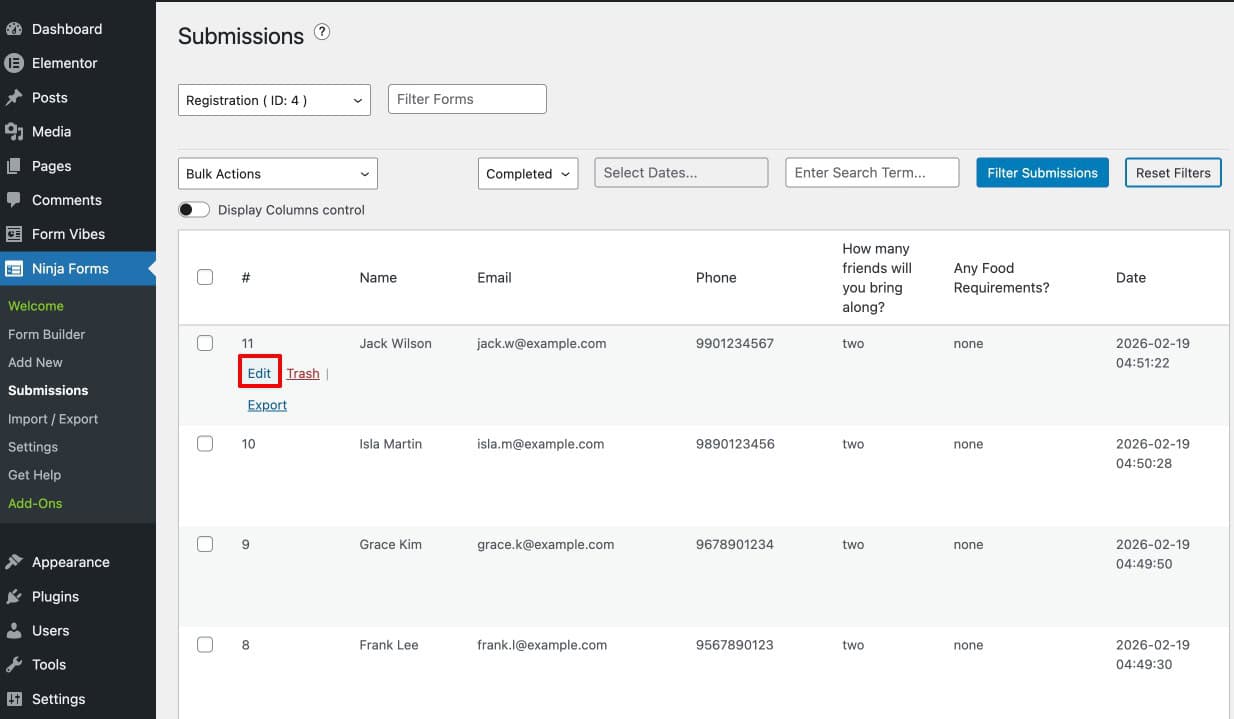Click the Pages icon in sidebar
Screen dimensions: 1234x719
[14, 166]
